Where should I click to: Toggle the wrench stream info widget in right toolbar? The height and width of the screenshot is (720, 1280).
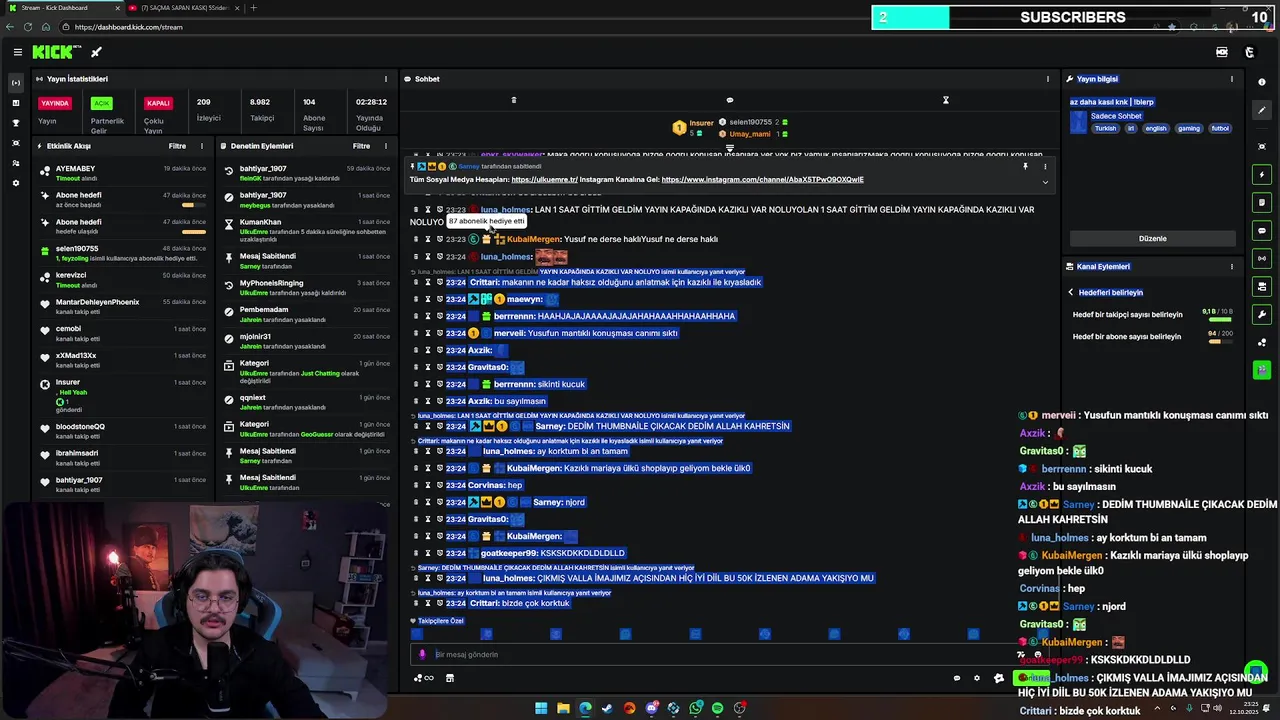(x=1262, y=315)
